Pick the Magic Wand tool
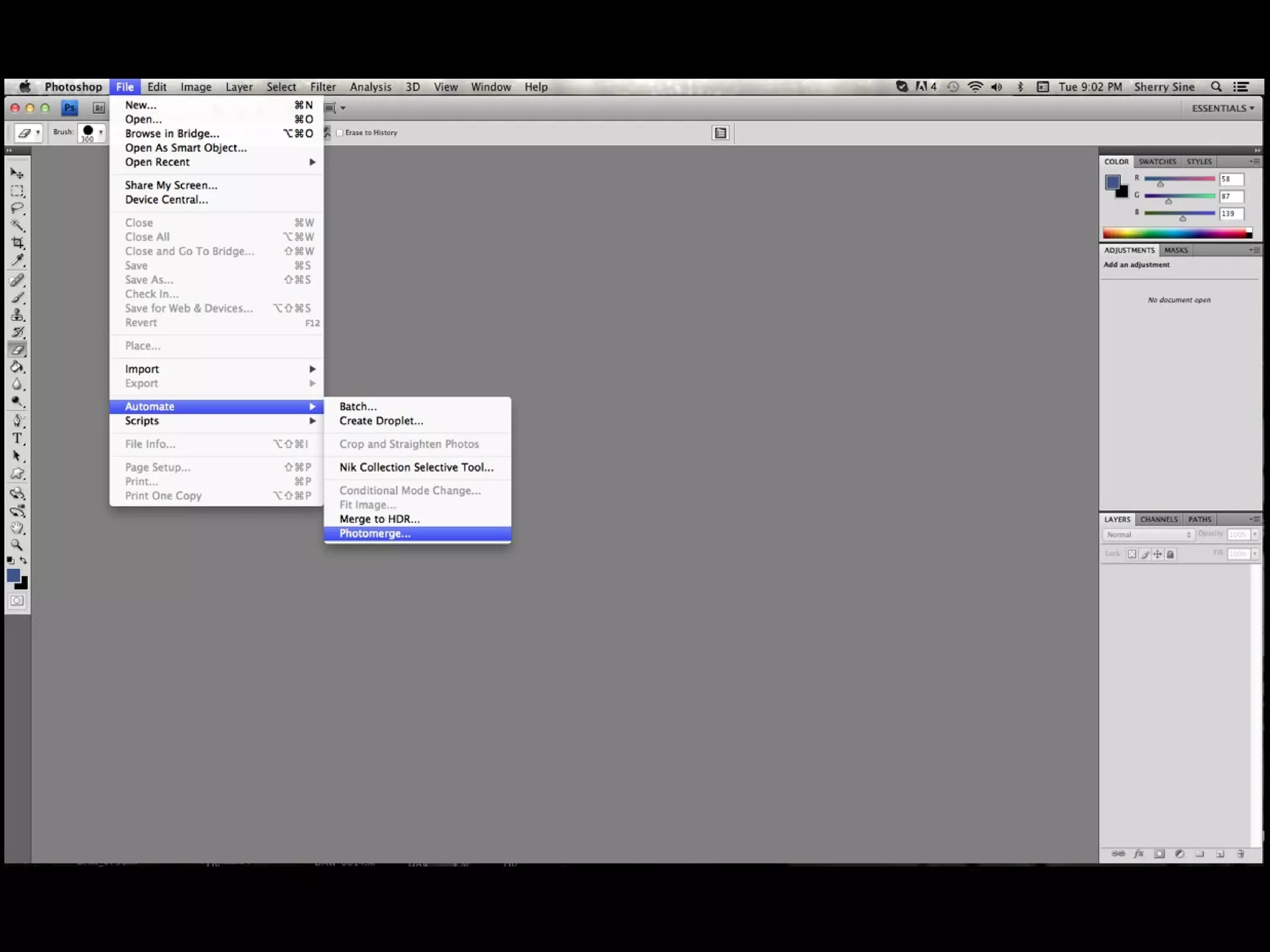Viewport: 1270px width, 952px height. coord(17,226)
